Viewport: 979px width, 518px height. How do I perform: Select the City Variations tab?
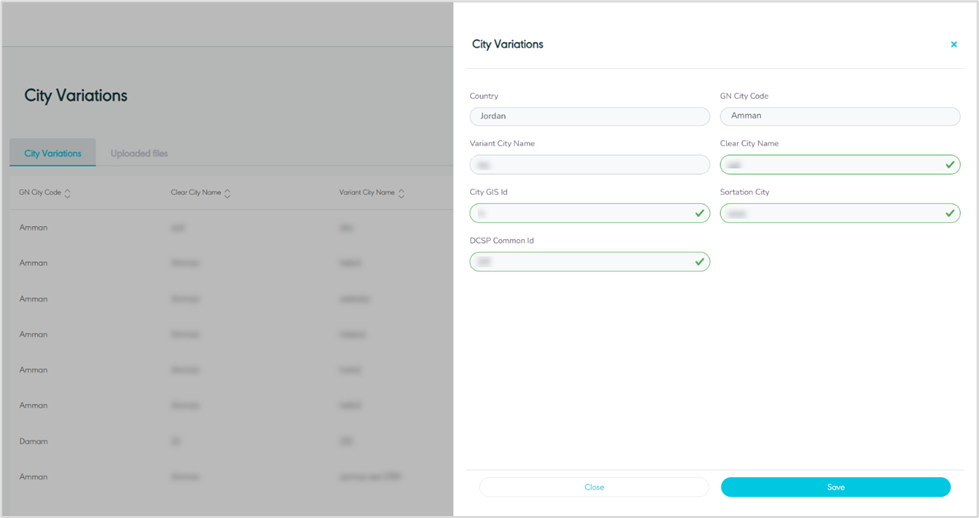click(53, 154)
